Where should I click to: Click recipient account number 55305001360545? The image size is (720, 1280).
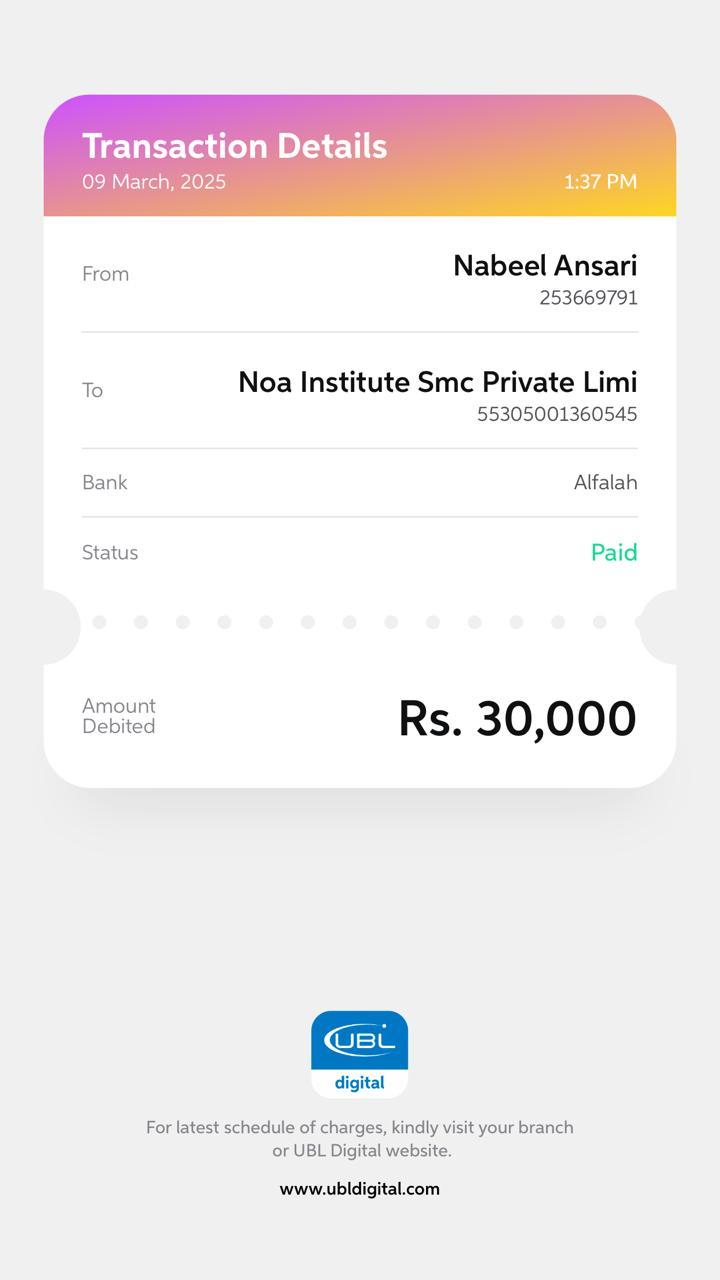coord(557,414)
